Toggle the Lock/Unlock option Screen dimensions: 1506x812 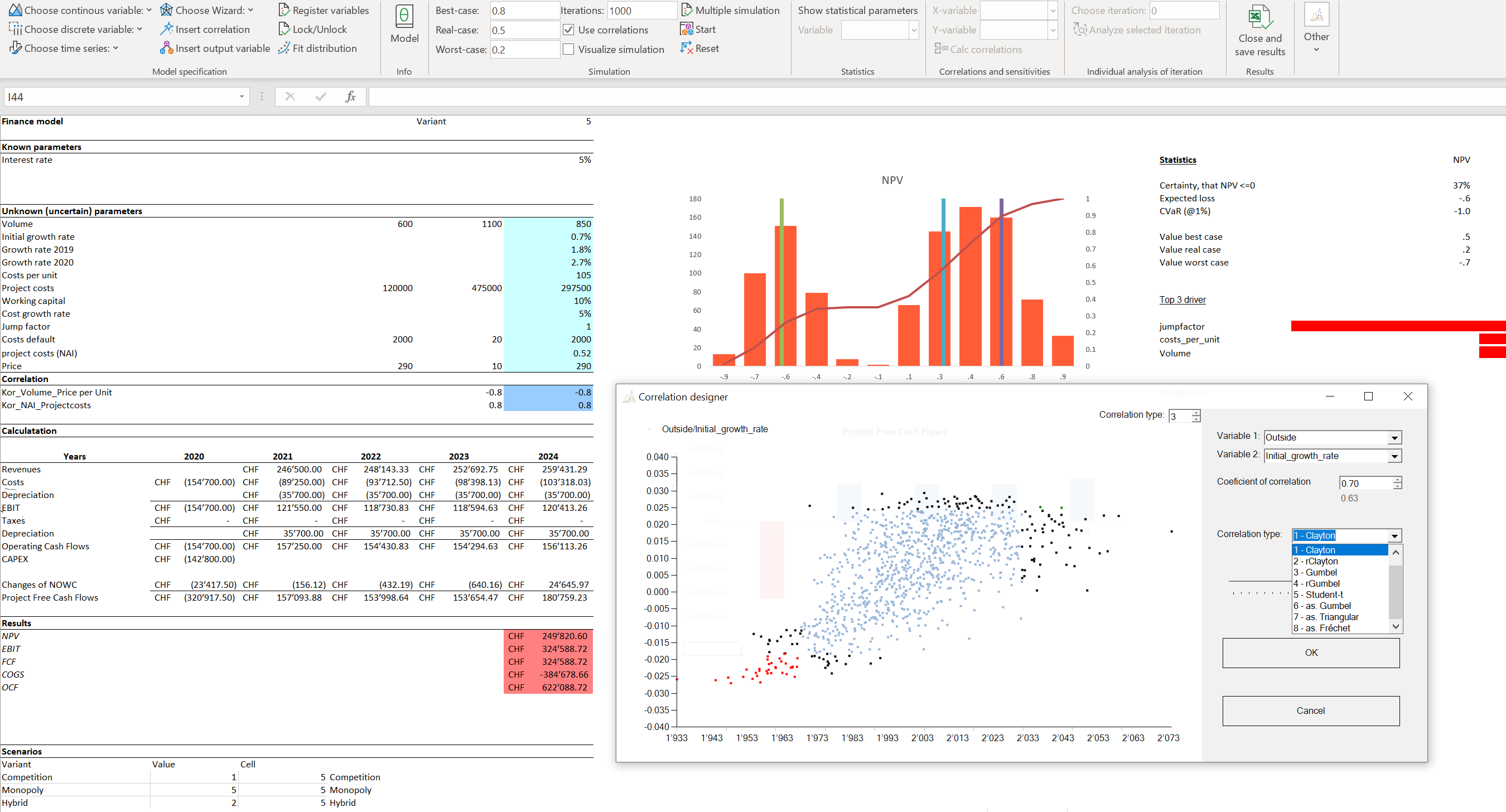[x=313, y=28]
